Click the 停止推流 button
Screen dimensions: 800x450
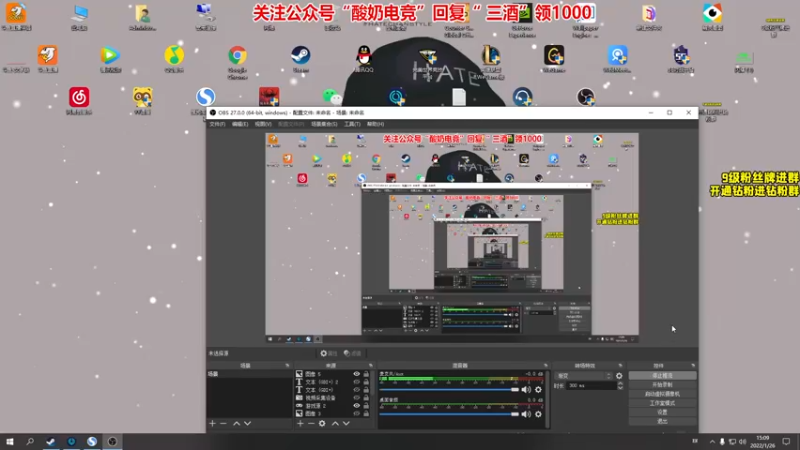click(x=662, y=376)
